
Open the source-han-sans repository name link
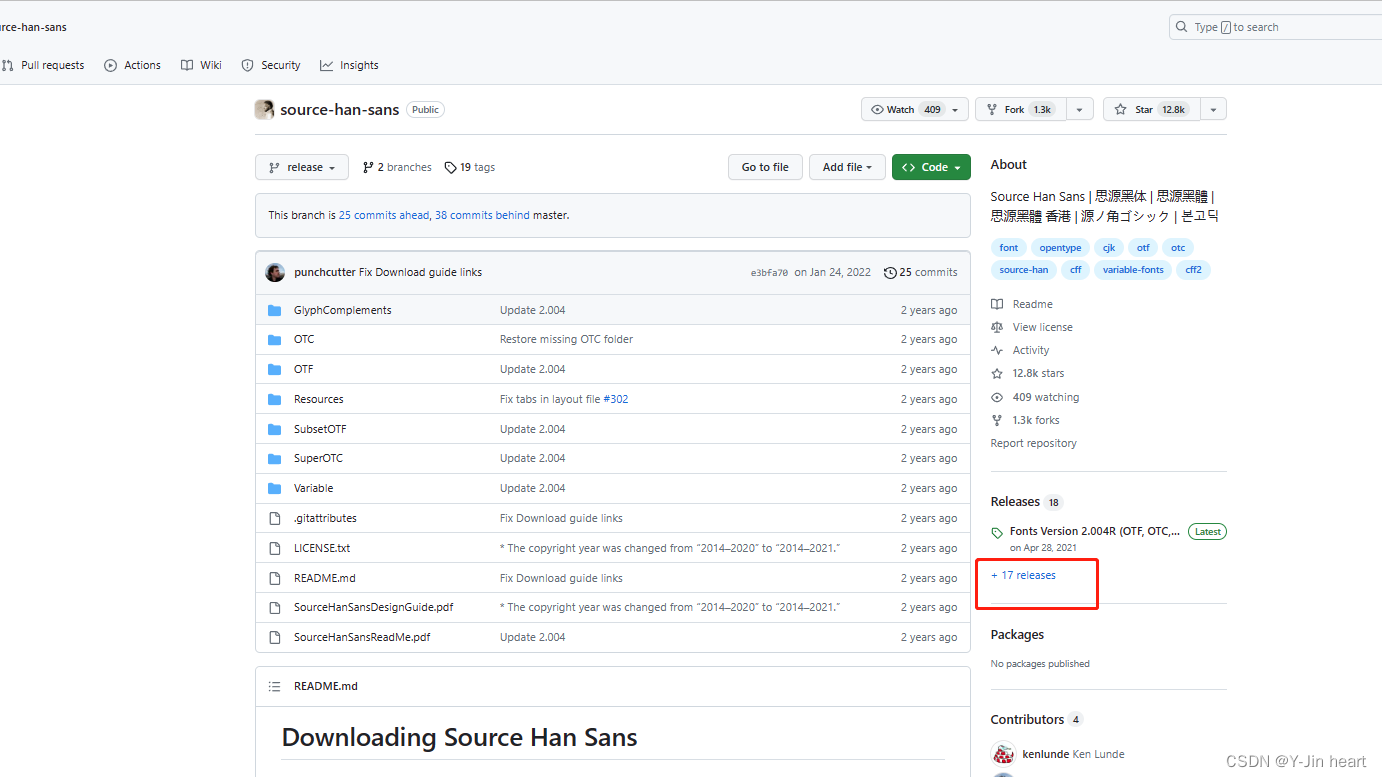[x=340, y=110]
